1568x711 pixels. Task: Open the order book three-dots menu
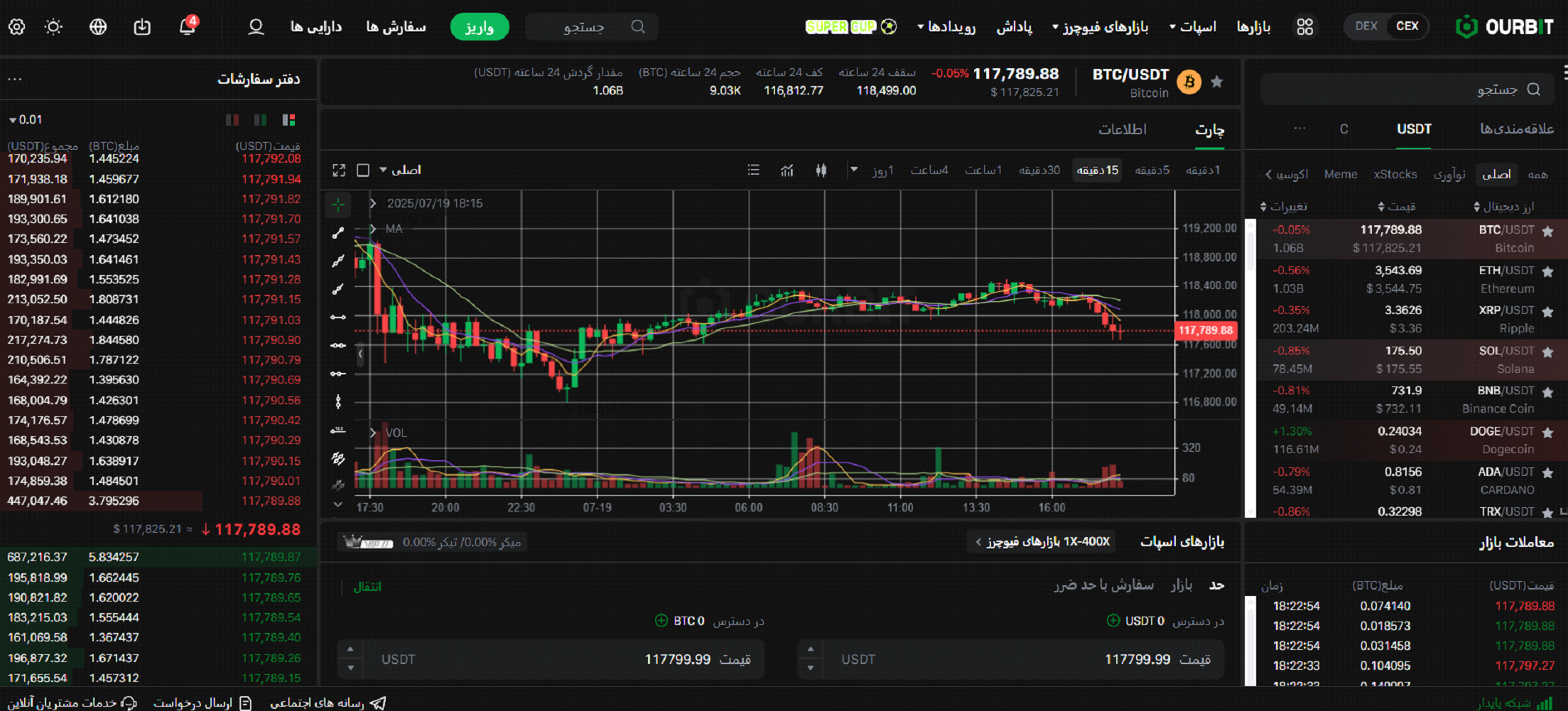point(15,79)
